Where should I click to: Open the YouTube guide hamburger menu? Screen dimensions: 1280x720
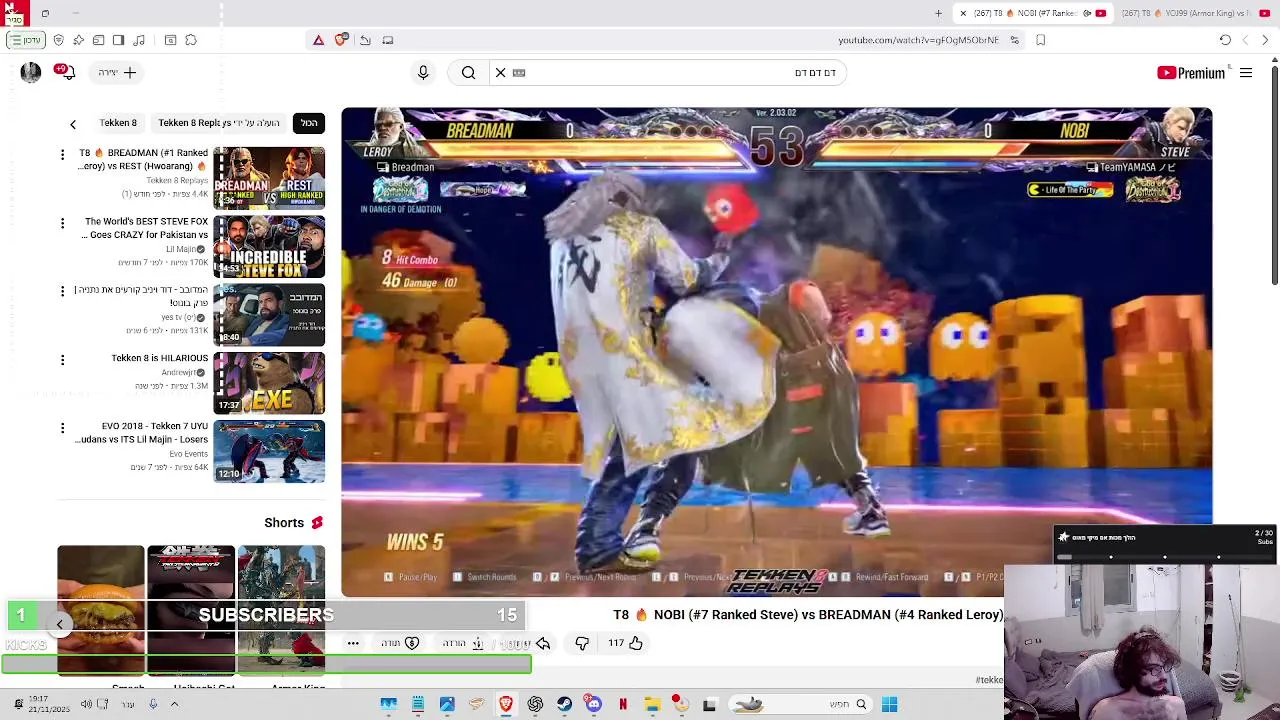[1246, 73]
